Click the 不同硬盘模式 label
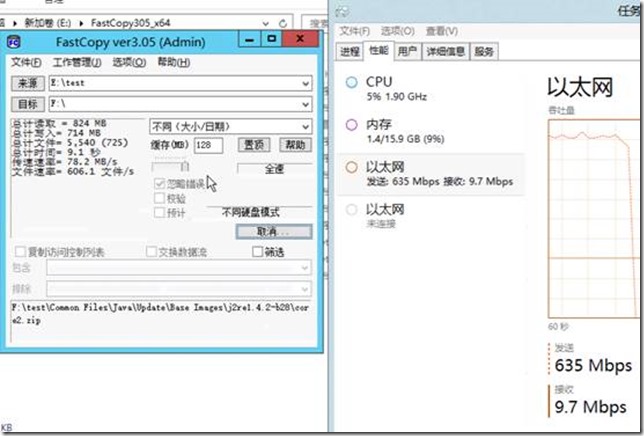644x436 pixels. 251,213
